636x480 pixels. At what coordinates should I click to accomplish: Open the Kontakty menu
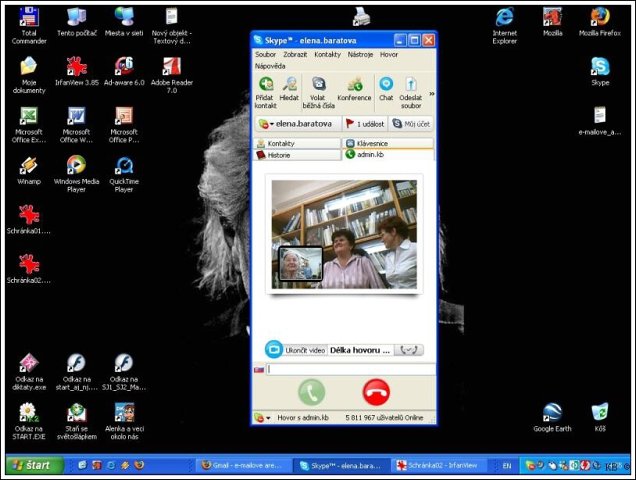coord(327,54)
